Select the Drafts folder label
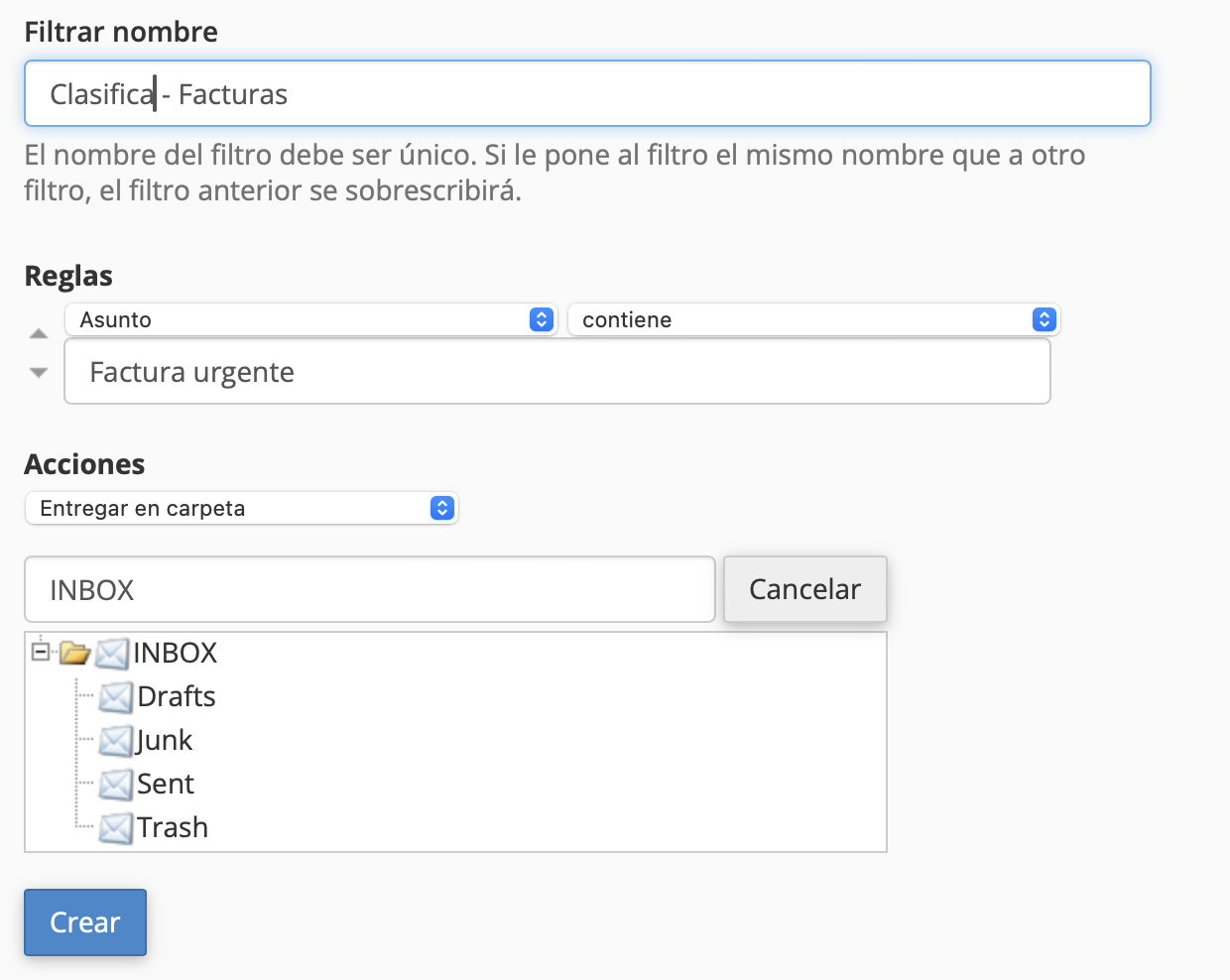Screen dimensions: 1230x980 click(x=177, y=696)
